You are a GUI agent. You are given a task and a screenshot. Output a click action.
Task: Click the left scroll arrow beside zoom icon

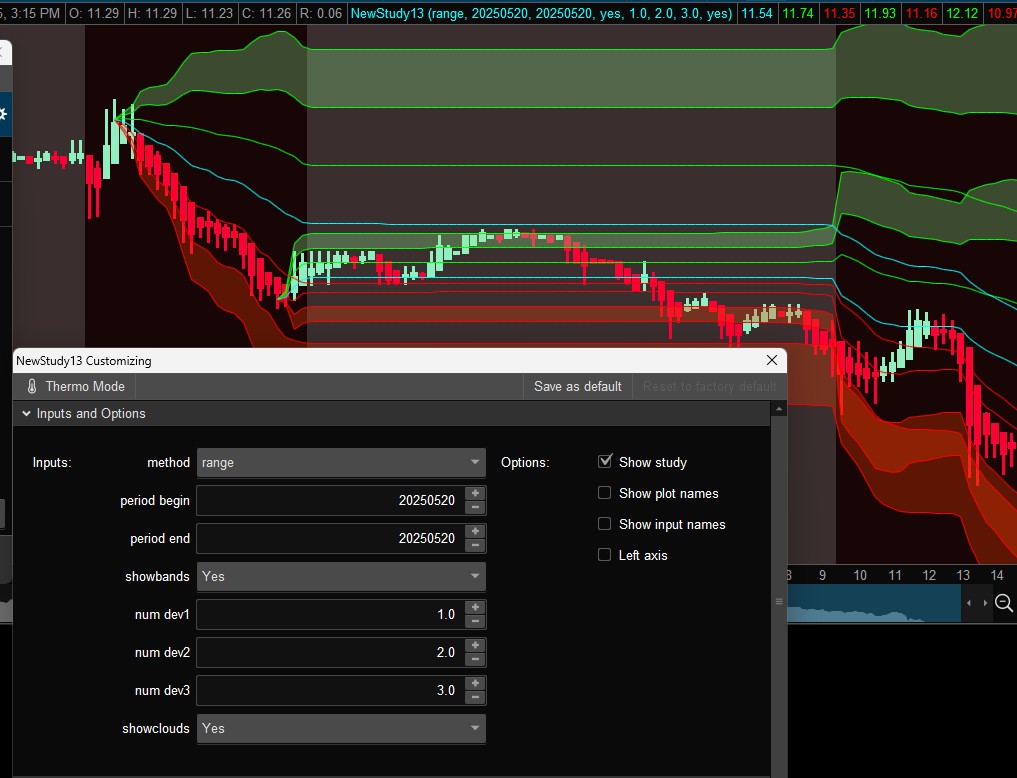coord(969,603)
